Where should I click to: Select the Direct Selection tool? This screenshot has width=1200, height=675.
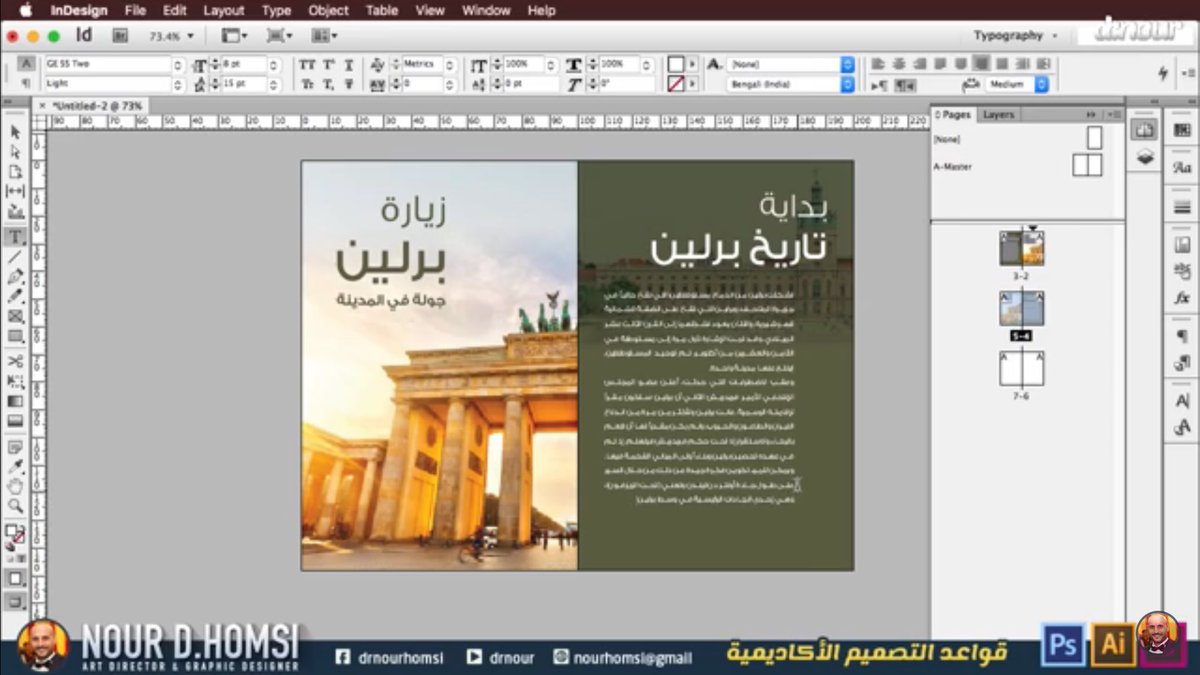[x=15, y=152]
